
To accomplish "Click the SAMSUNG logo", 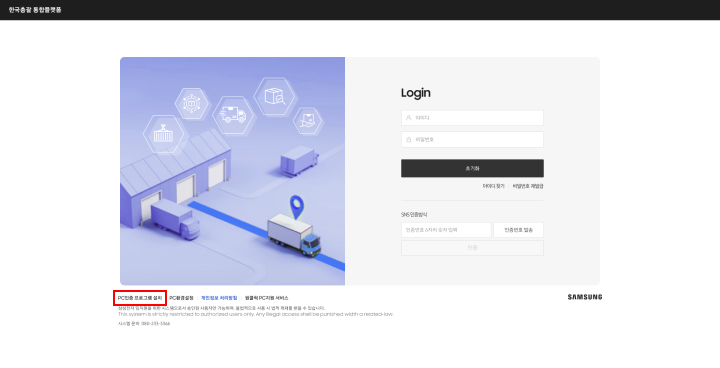I will [x=585, y=297].
